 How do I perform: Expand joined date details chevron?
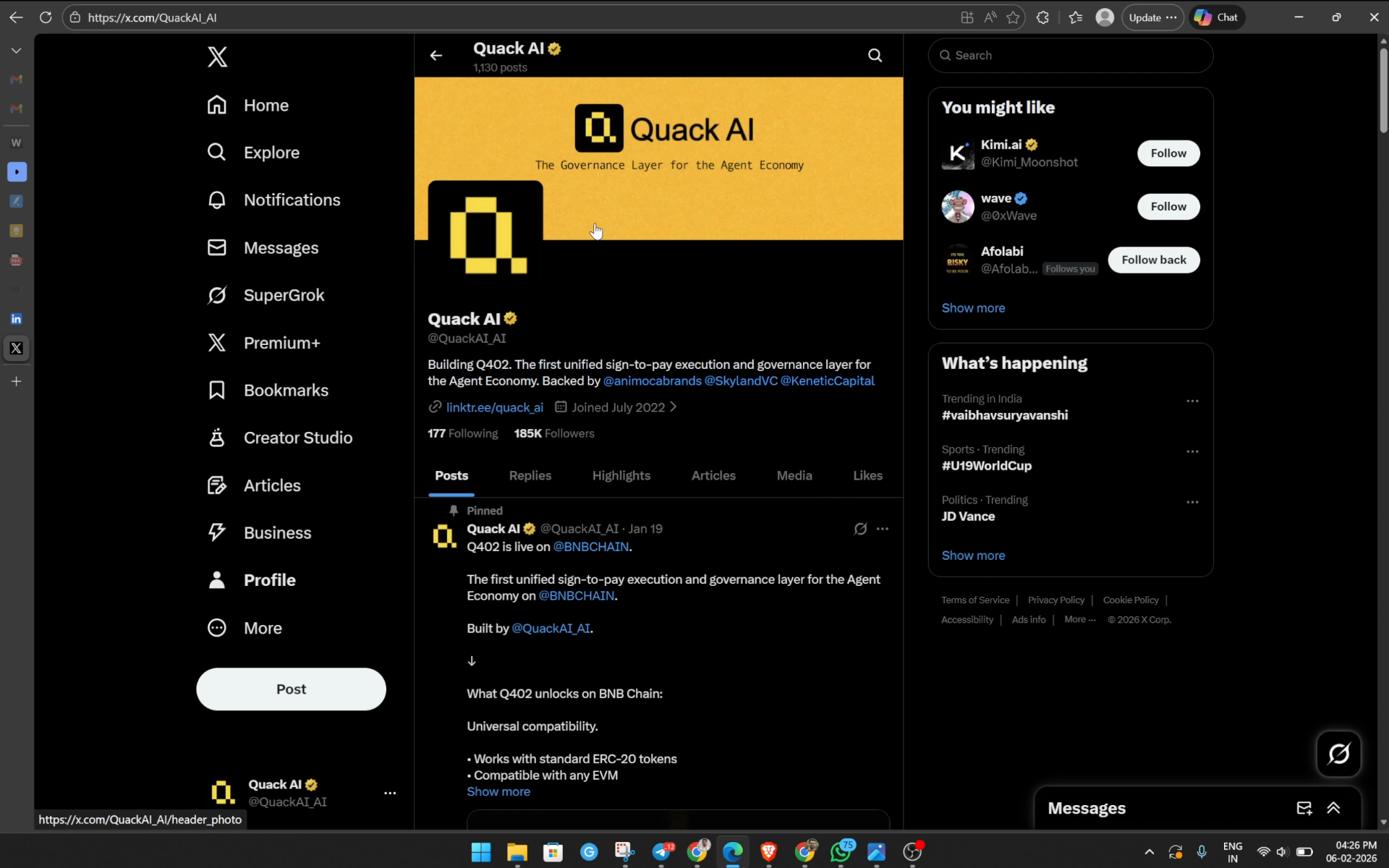[x=674, y=407]
